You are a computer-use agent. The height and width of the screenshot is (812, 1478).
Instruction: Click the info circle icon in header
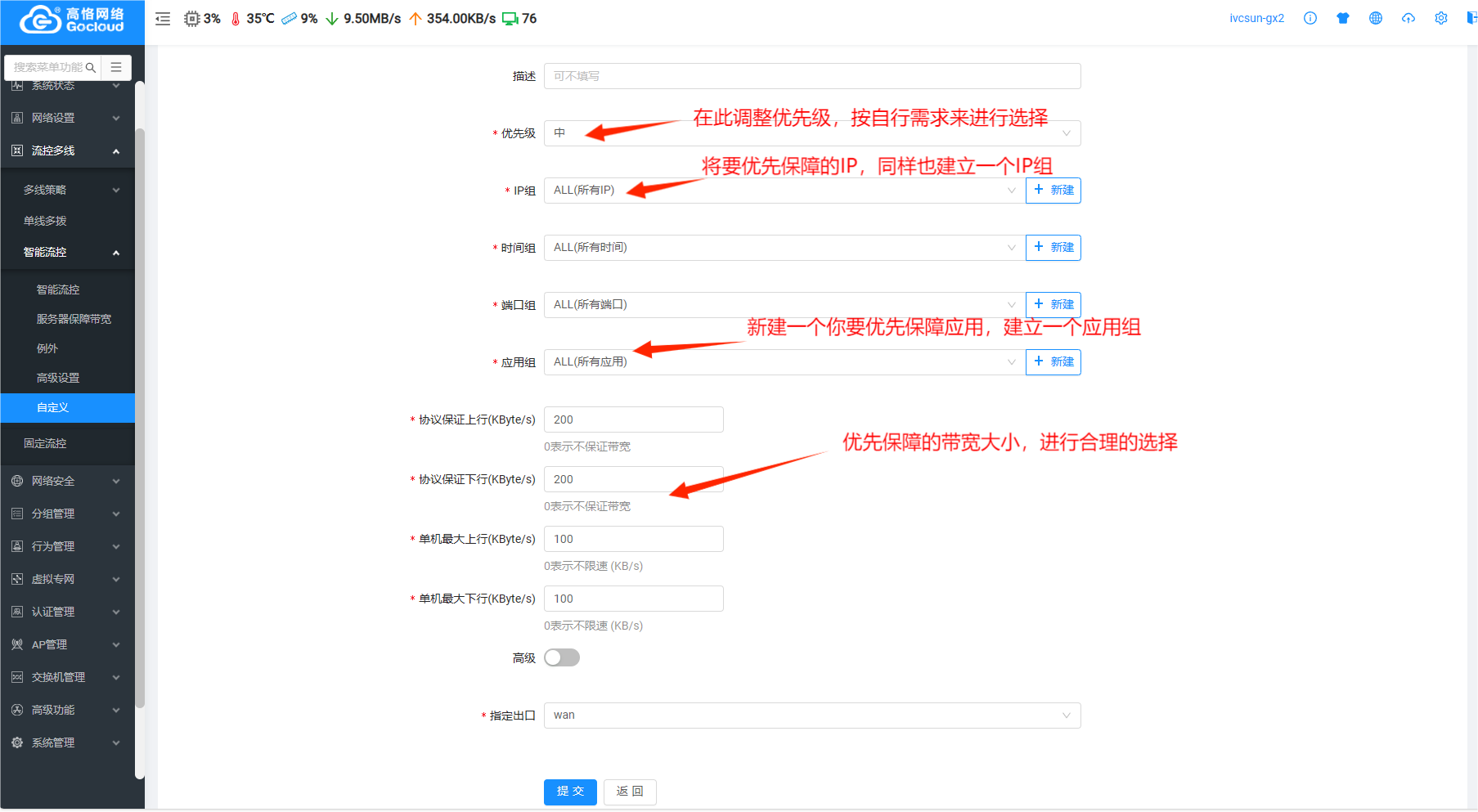[1310, 18]
